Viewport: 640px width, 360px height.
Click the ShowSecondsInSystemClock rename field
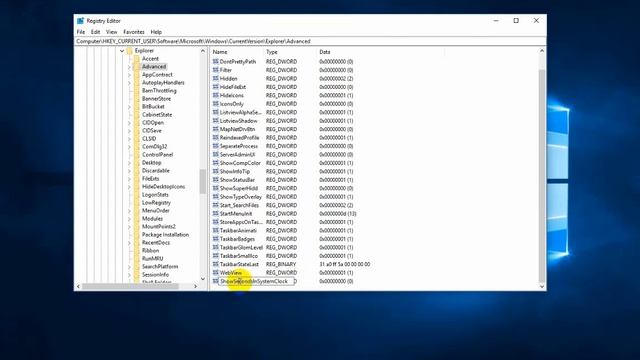(x=256, y=281)
